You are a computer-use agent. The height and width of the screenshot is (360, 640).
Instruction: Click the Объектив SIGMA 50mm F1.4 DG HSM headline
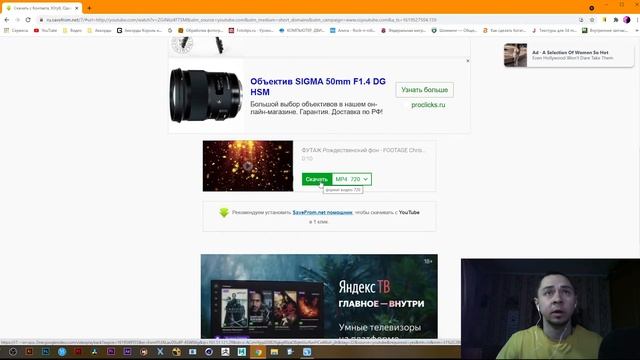click(318, 87)
